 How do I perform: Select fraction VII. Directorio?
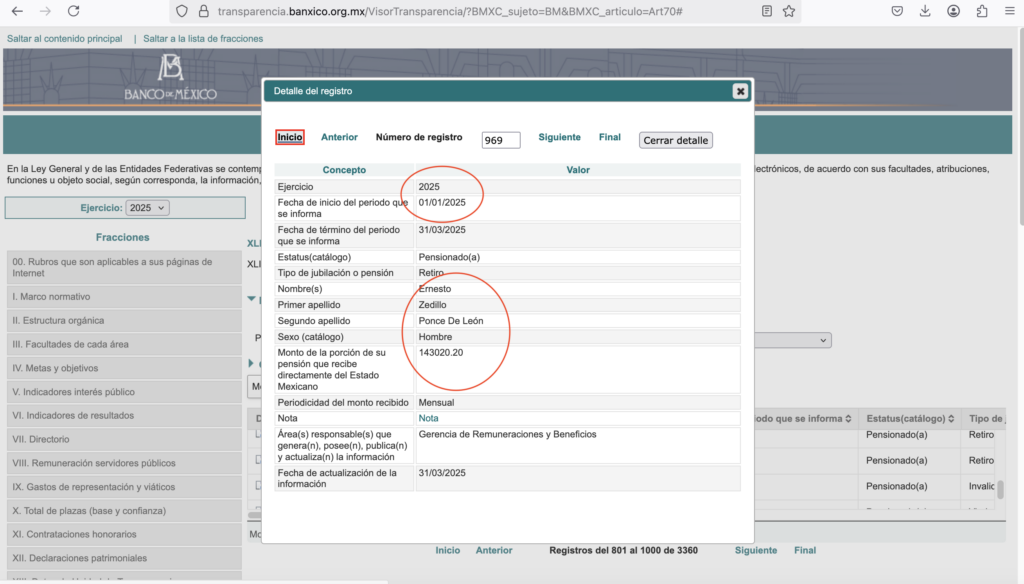point(124,439)
